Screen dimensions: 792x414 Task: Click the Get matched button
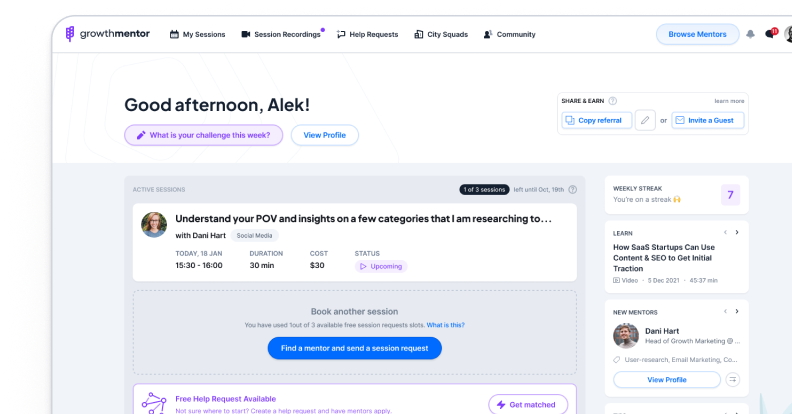[x=528, y=404]
